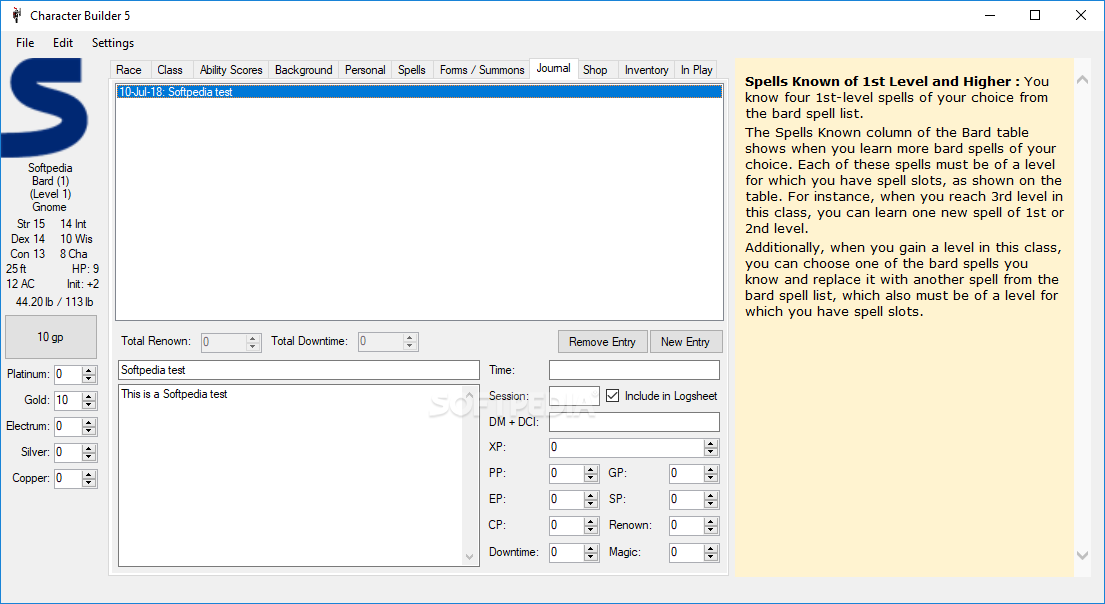Screen dimensions: 1105x604
Task: Decrease the Copper value with down arrow
Action: [x=89, y=483]
